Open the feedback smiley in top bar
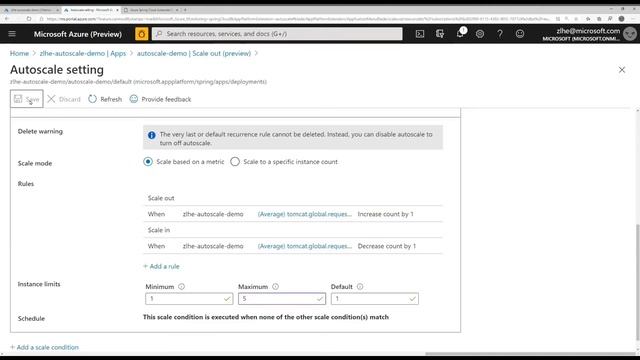Screen dimensions: 640x360 [520, 34]
